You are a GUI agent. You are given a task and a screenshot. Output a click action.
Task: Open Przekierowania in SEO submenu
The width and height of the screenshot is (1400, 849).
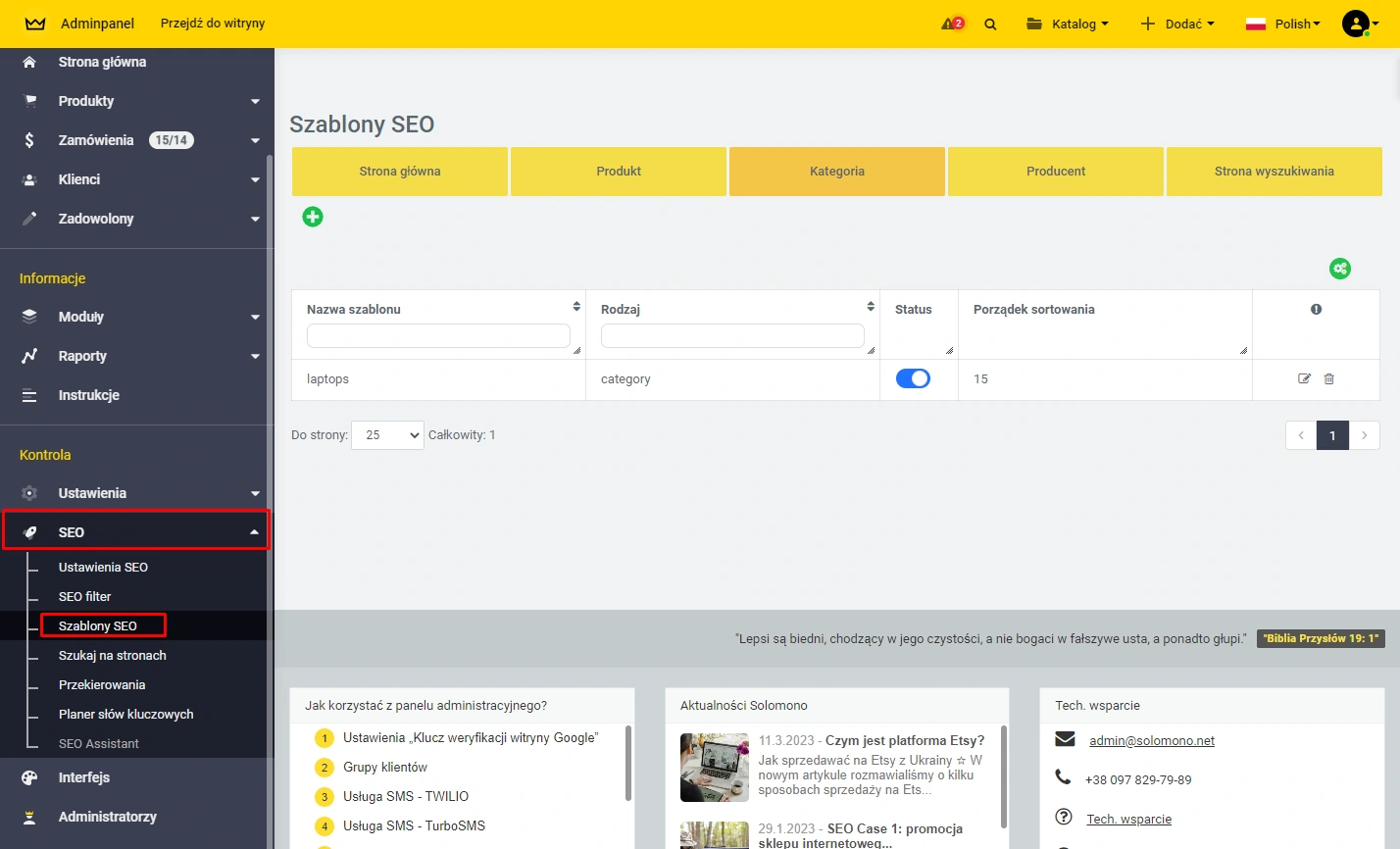pos(102,684)
